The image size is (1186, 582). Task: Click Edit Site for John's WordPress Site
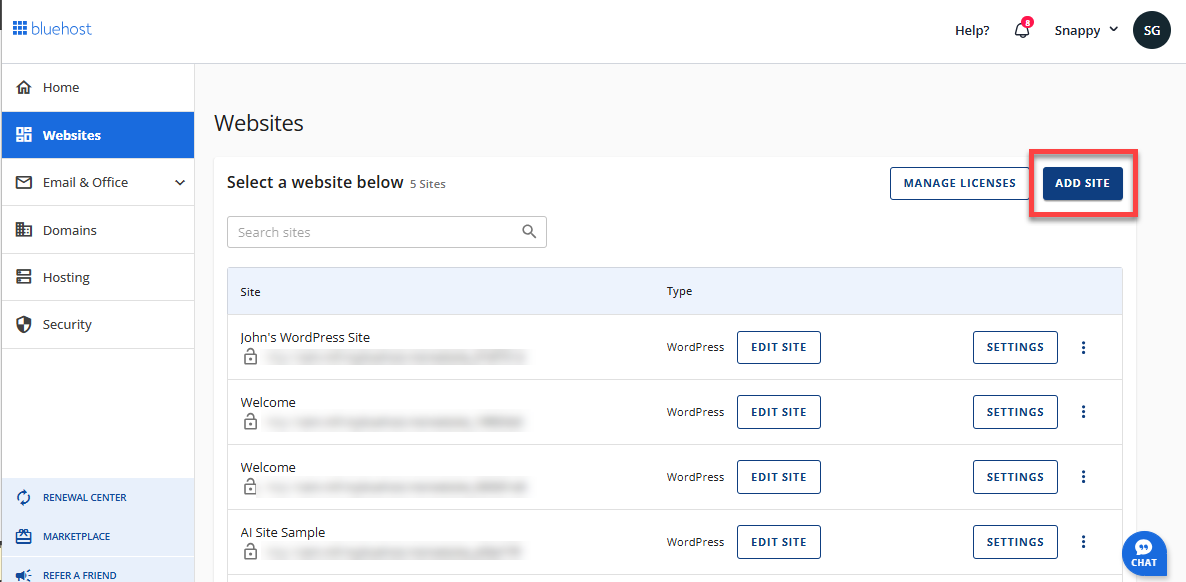[778, 347]
